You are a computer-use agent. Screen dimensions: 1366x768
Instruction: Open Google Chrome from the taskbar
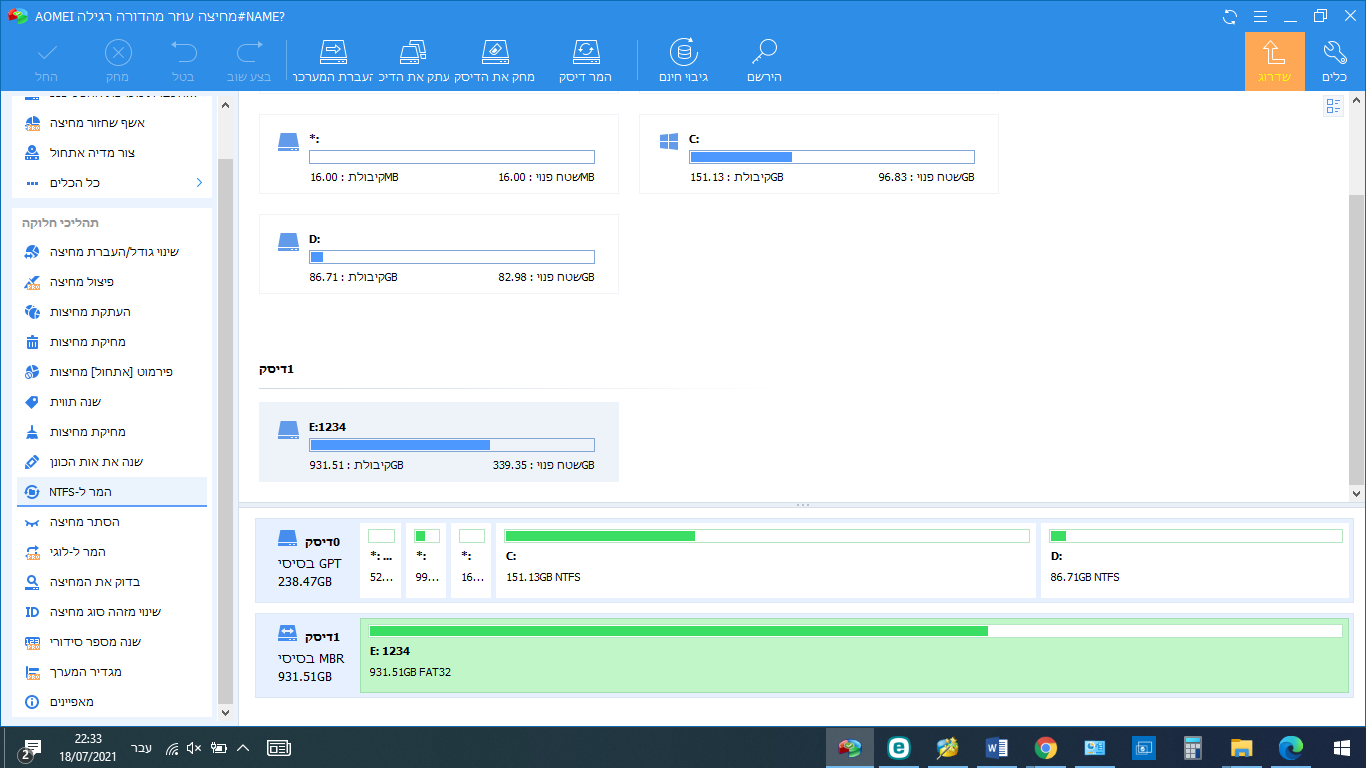1046,748
